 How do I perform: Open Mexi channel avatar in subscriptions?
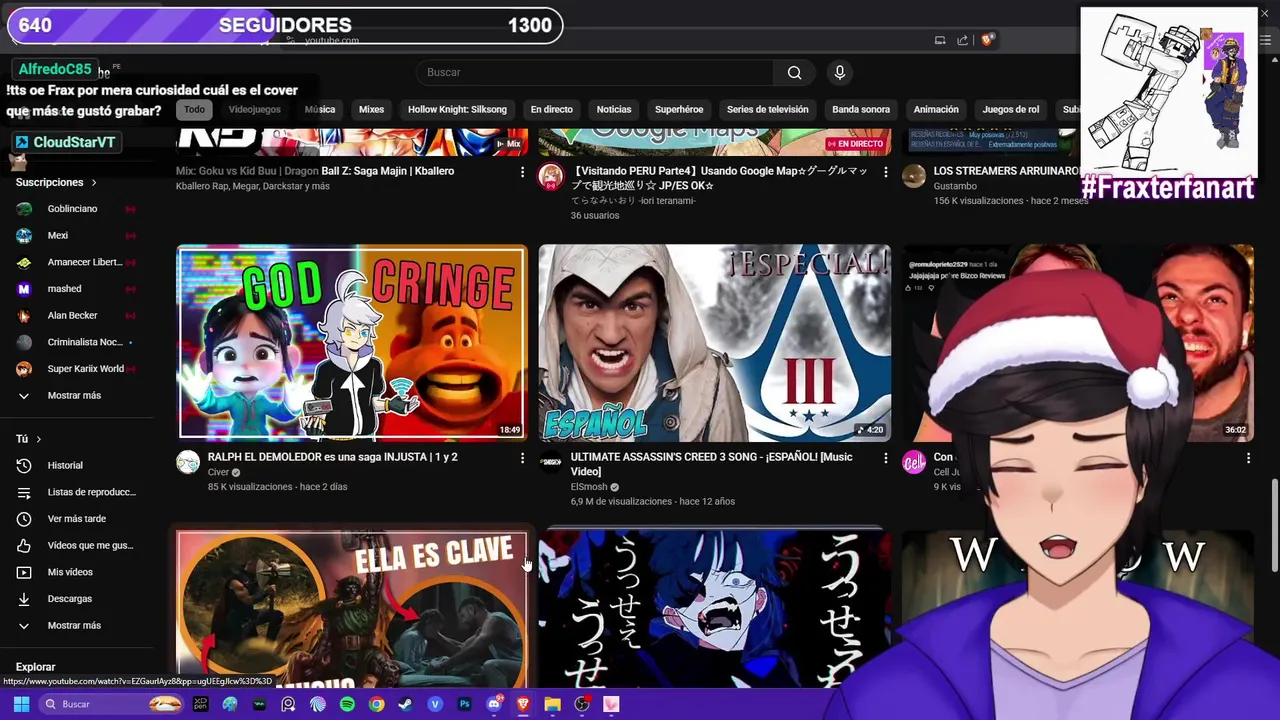click(24, 235)
